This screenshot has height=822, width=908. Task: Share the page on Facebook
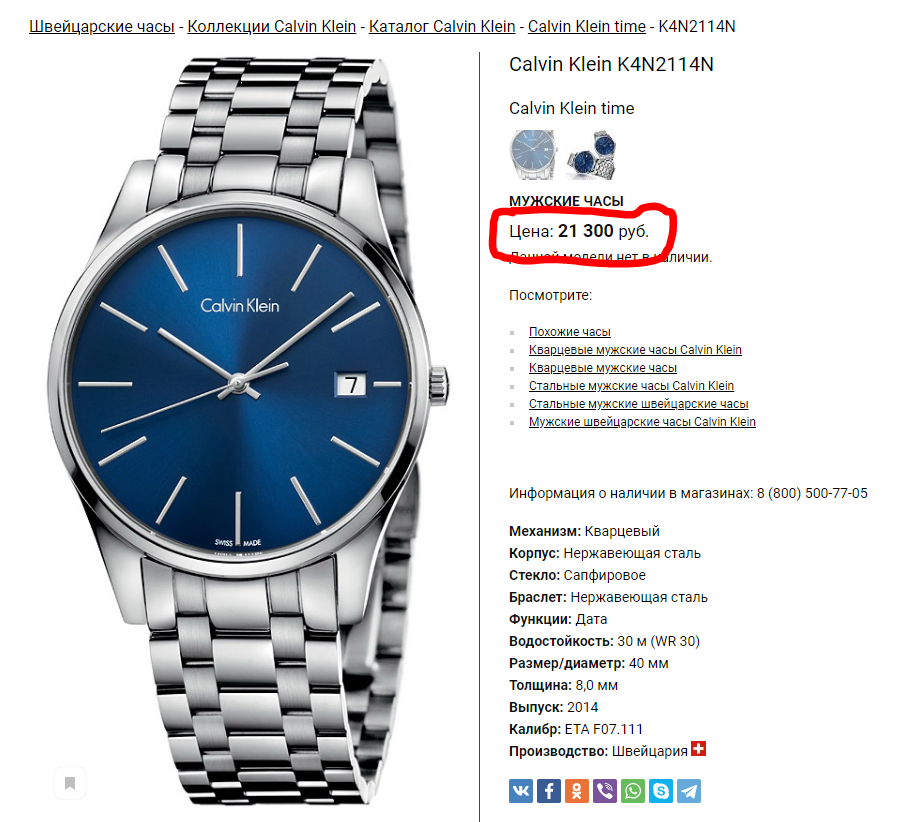[x=548, y=791]
